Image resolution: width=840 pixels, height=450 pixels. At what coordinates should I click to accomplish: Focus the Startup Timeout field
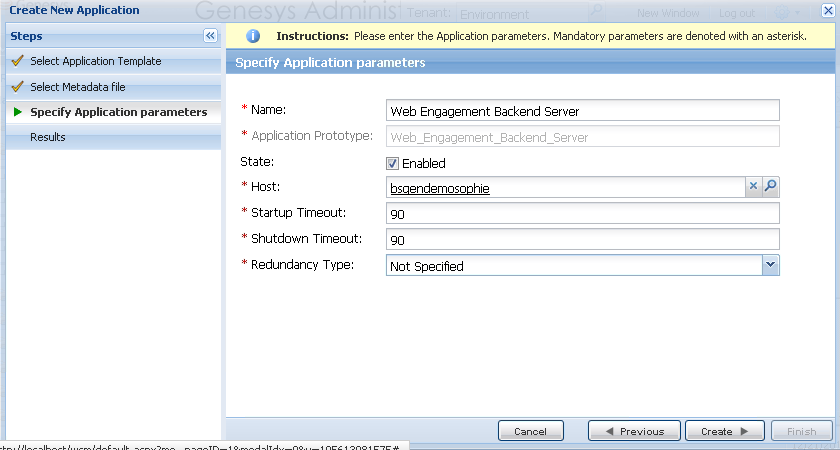pos(582,213)
